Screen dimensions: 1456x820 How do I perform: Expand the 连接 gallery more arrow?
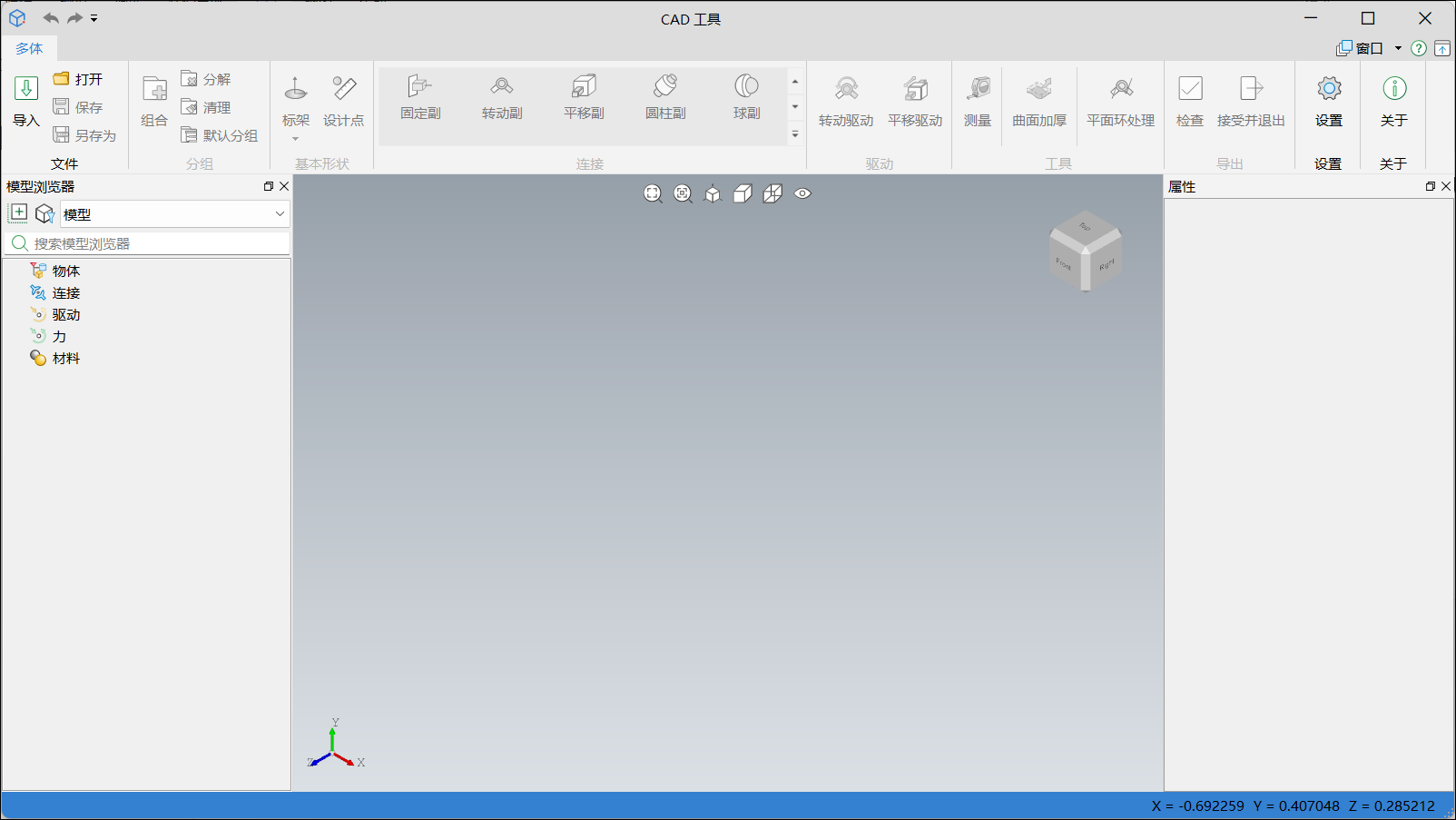795,134
